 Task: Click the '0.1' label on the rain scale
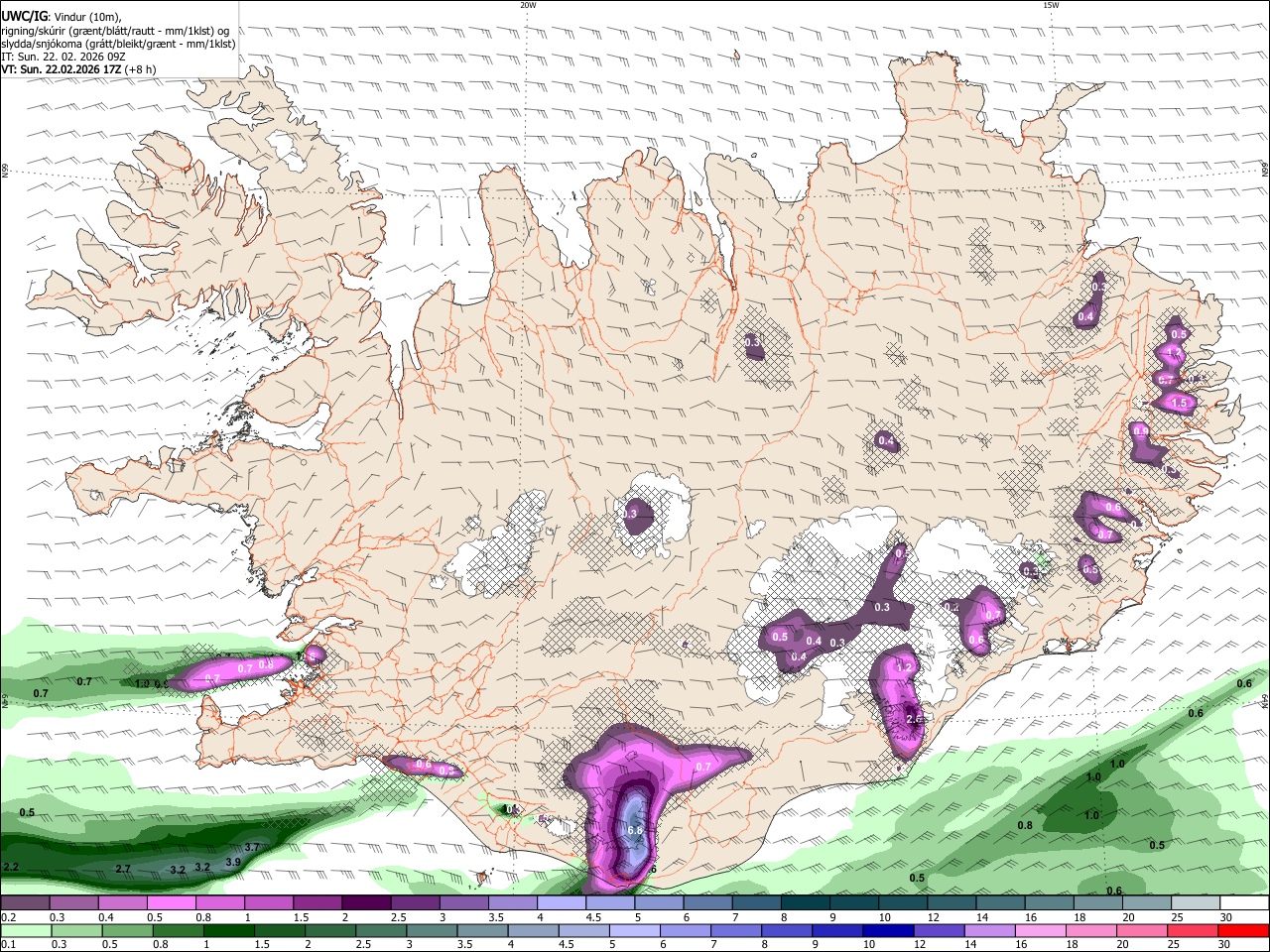click(9, 944)
